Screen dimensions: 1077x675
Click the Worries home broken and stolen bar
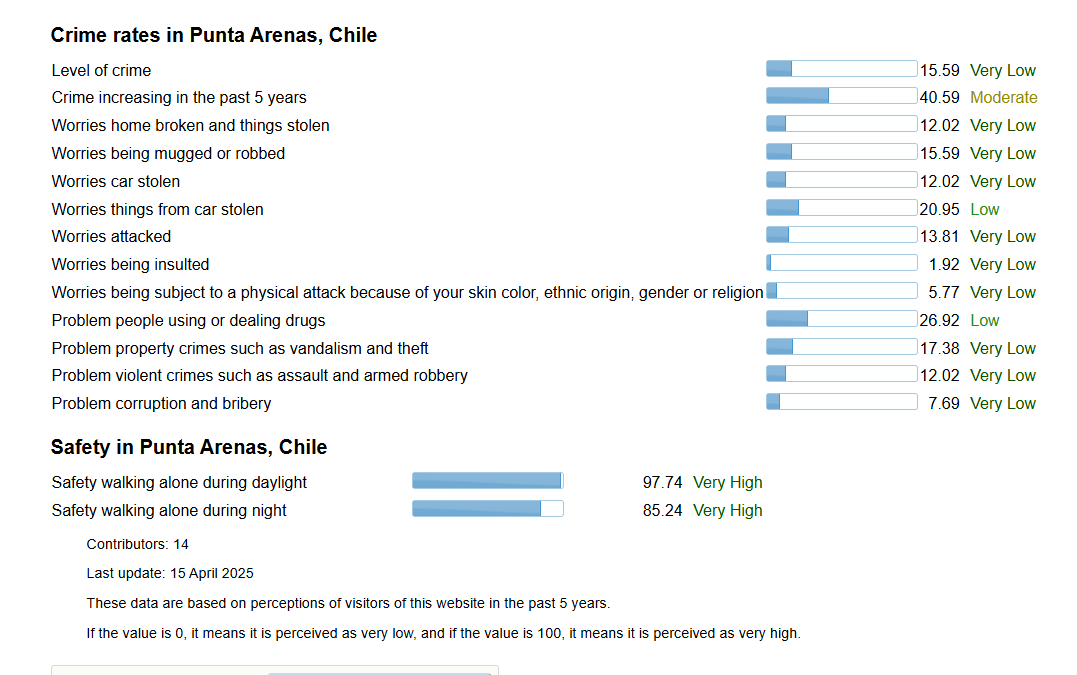point(841,124)
